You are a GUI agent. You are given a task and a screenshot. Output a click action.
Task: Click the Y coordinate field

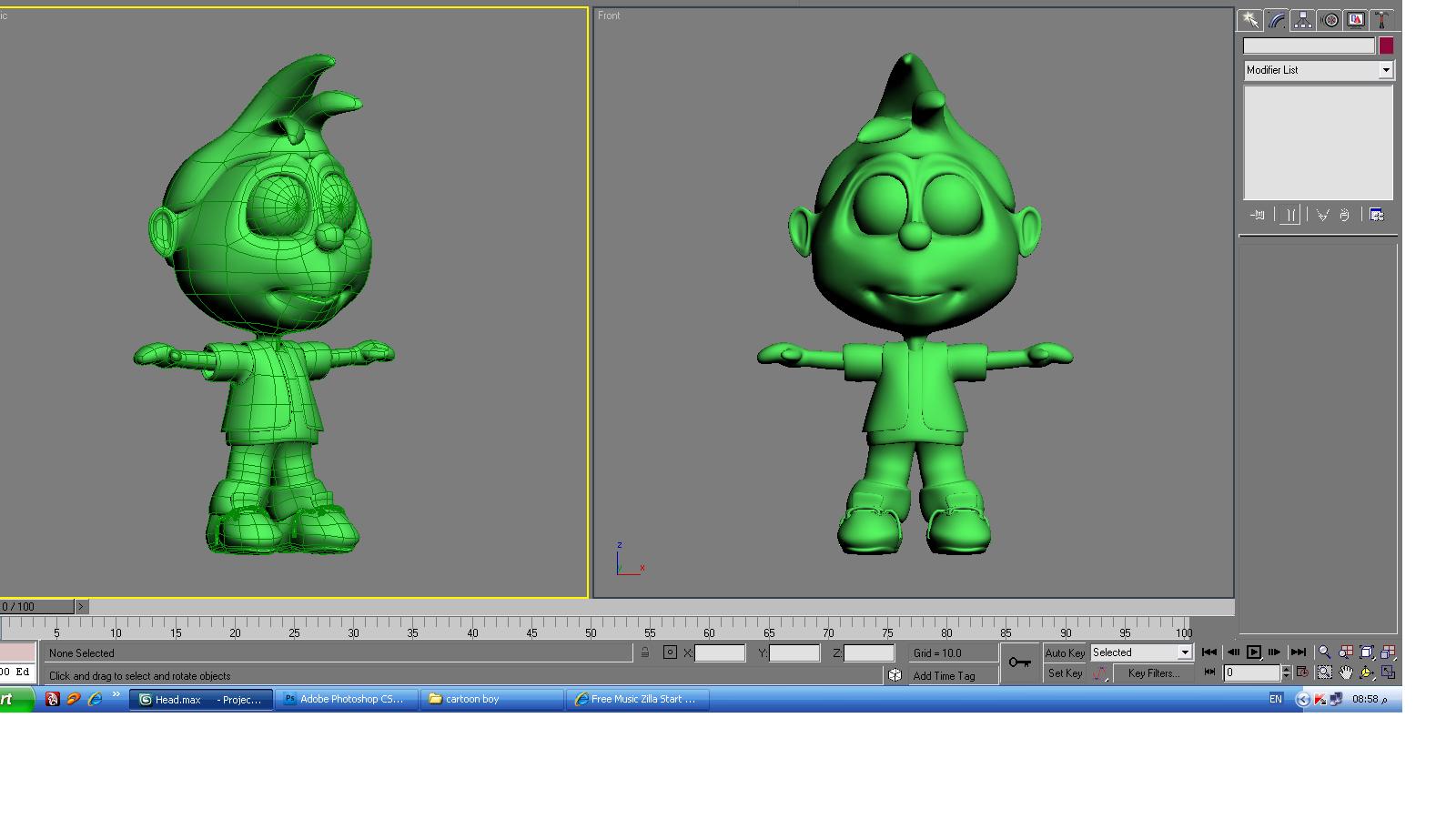coord(794,652)
